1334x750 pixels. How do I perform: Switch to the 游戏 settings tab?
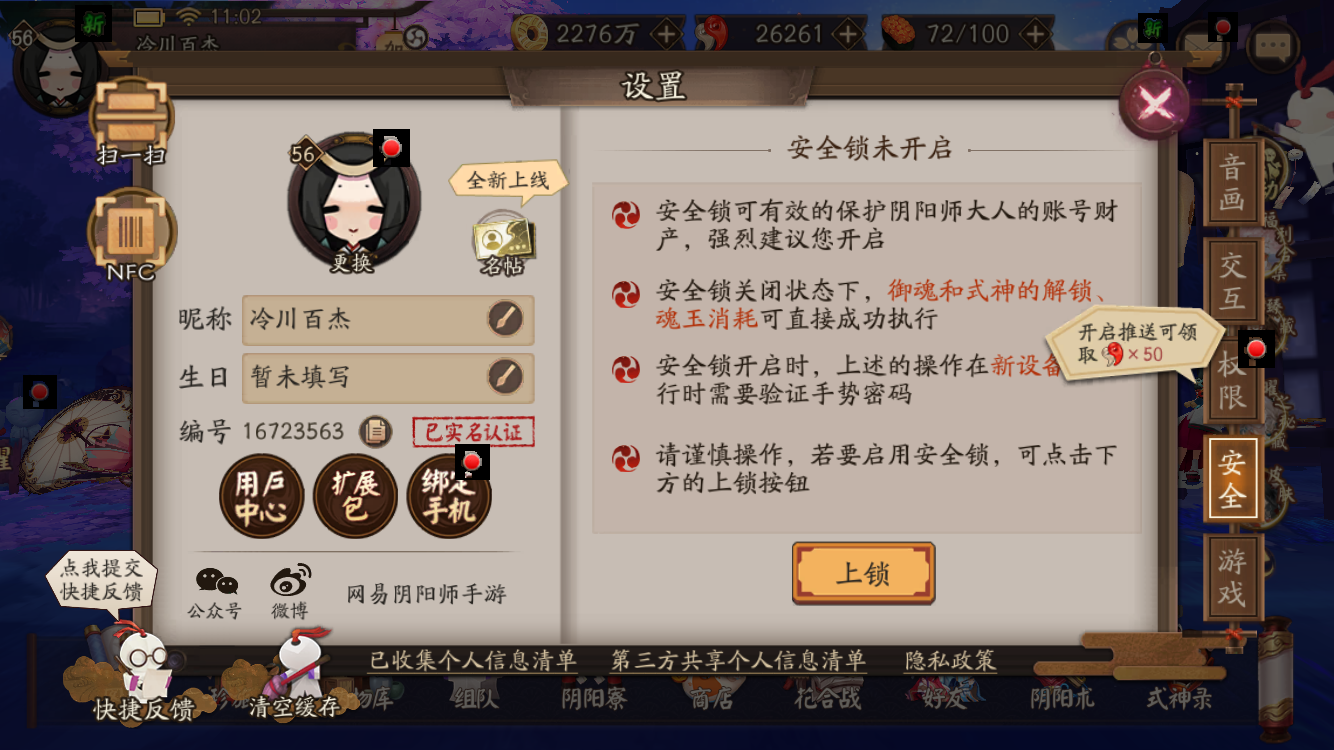click(1232, 578)
